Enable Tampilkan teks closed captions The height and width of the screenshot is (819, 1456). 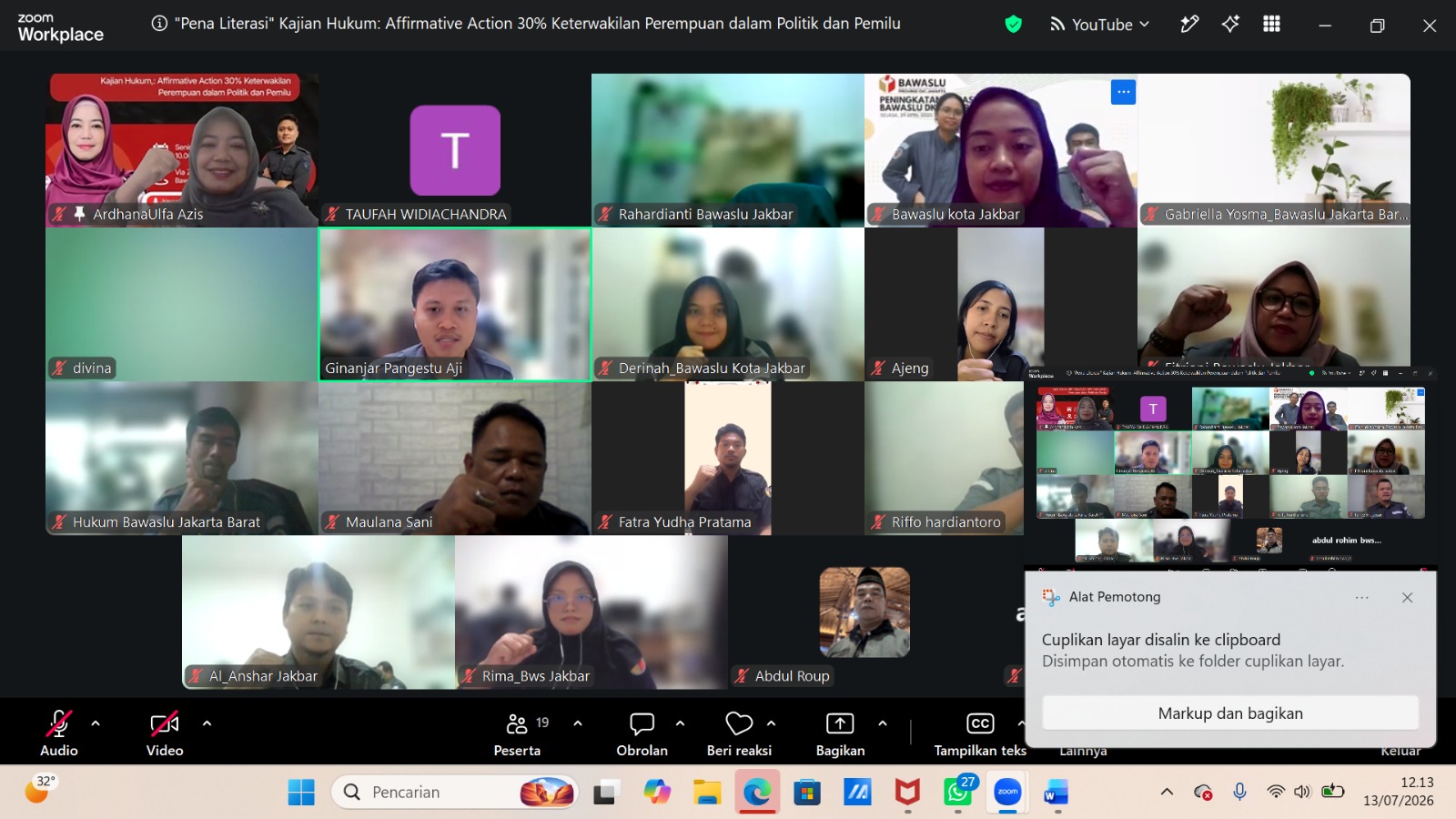pos(980,733)
